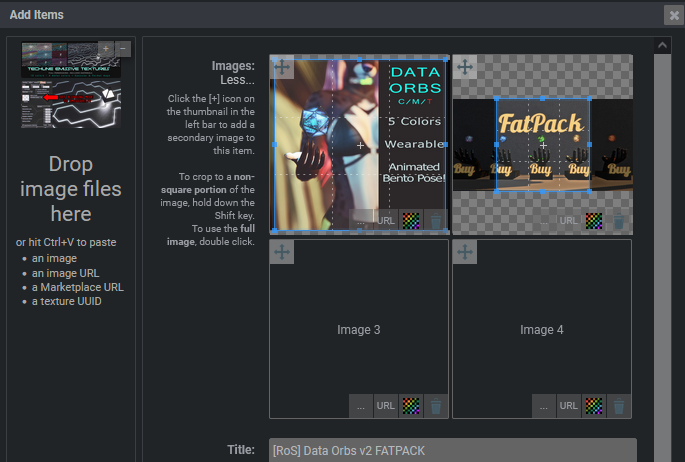Delete the Data Orbs image with trash icon
The image size is (685, 462).
tap(435, 221)
